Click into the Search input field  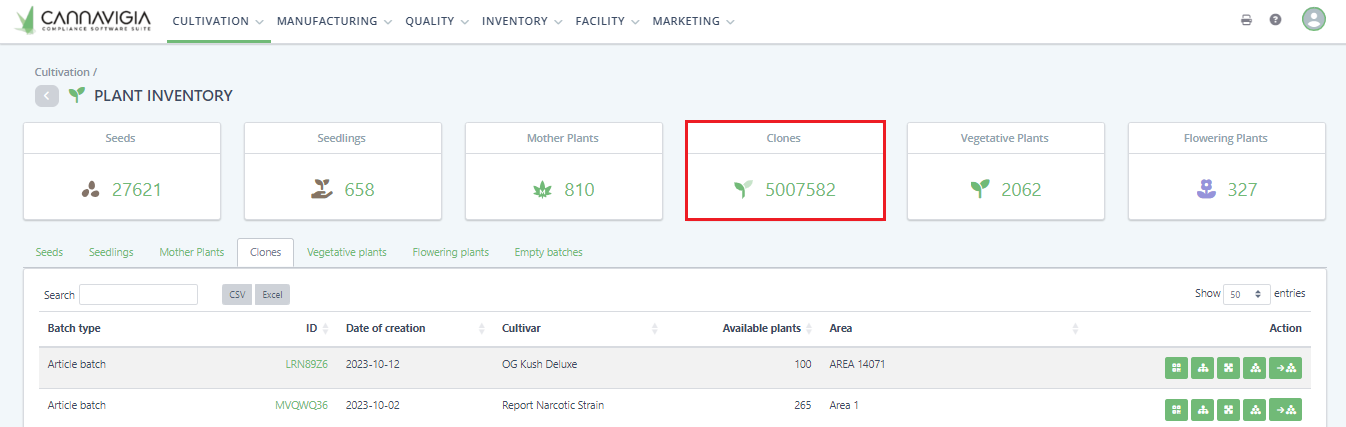[x=138, y=295]
